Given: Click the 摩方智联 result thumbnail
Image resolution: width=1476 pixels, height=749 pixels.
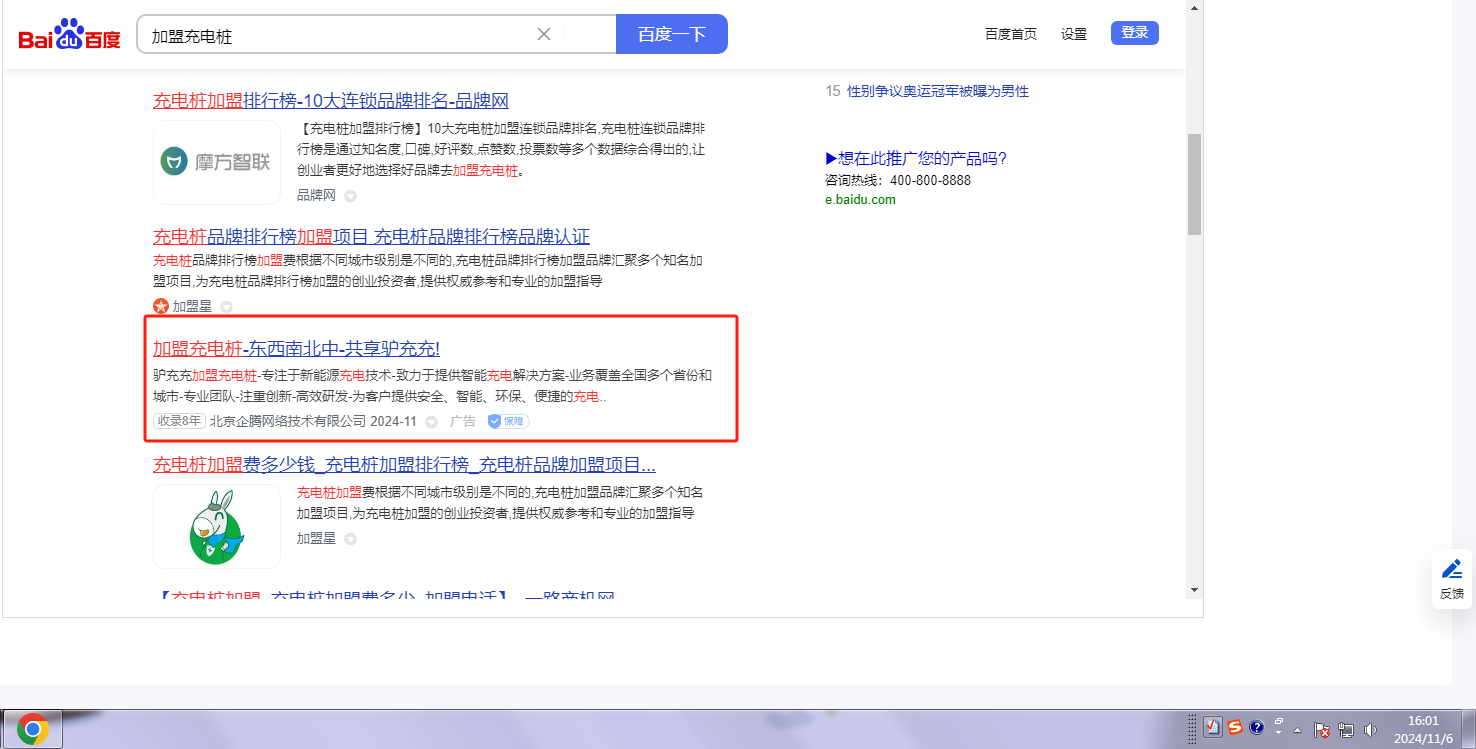Looking at the screenshot, I should (x=217, y=162).
